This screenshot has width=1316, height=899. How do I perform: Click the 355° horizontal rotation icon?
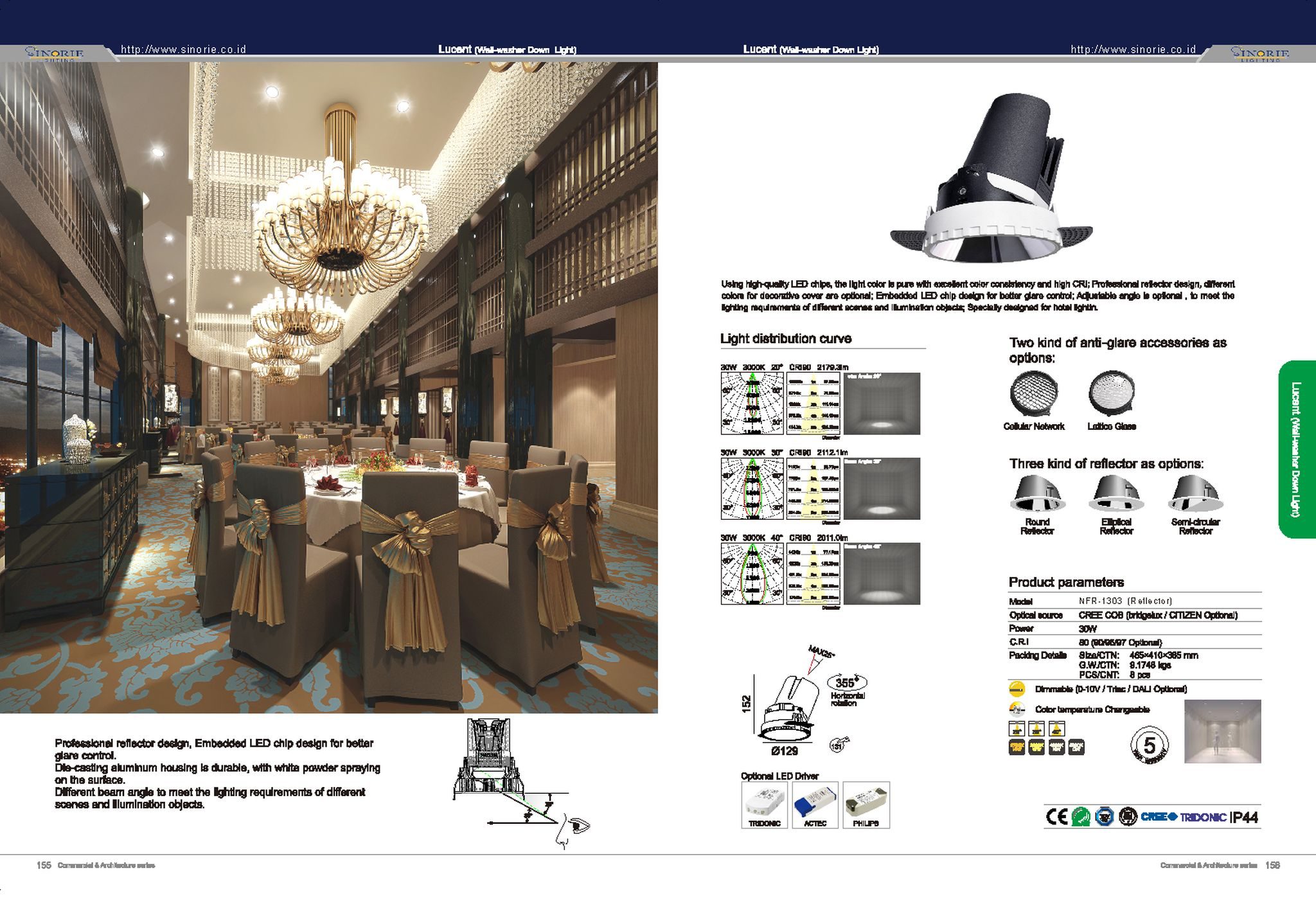847,683
